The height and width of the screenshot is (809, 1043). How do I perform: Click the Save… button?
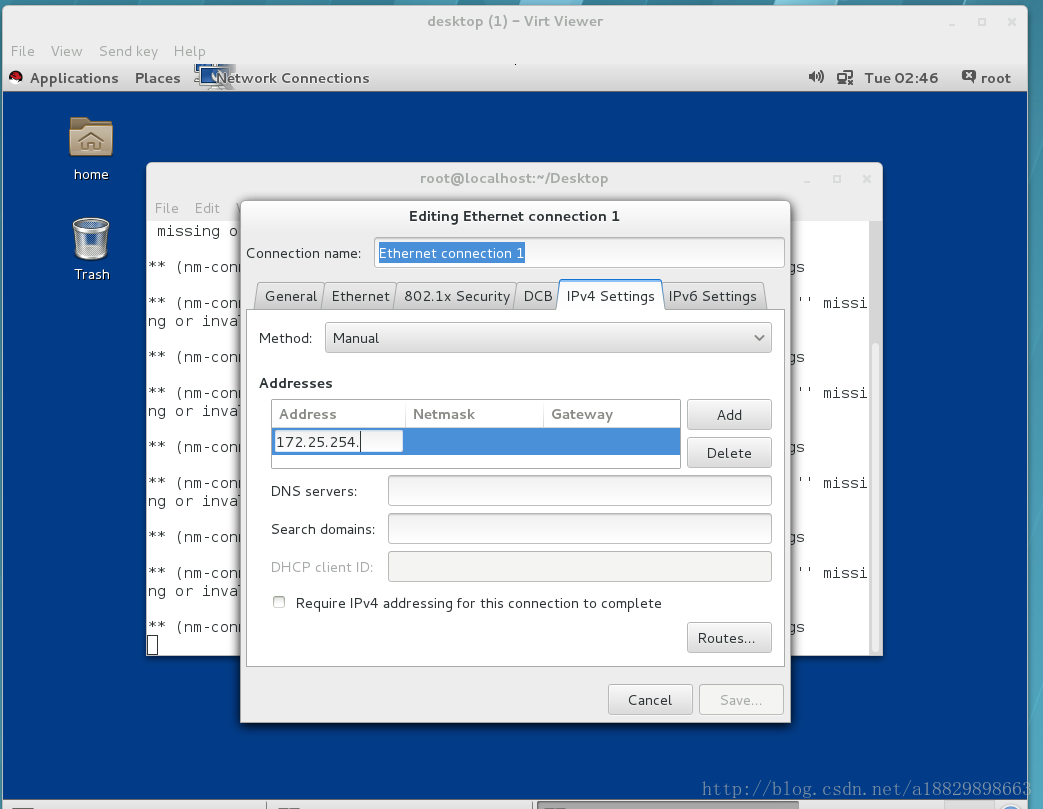pyautogui.click(x=741, y=700)
